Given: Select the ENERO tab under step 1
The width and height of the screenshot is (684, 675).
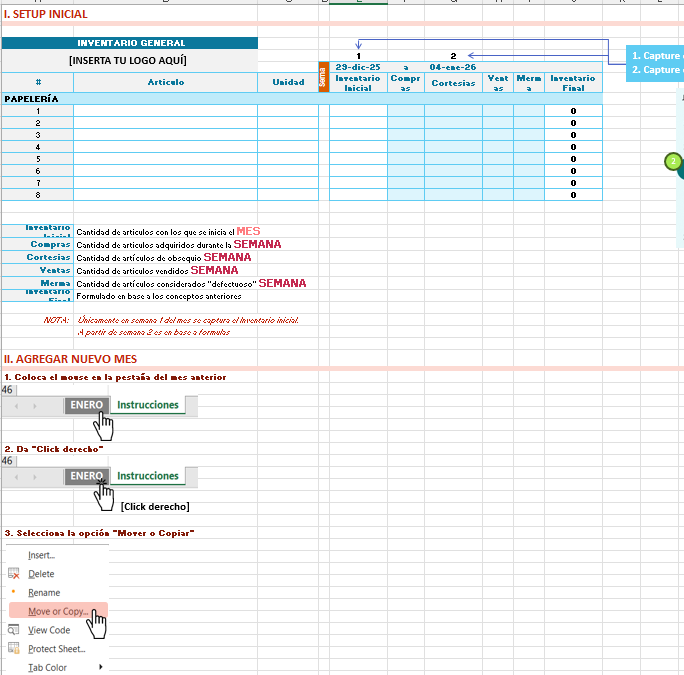Looking at the screenshot, I should (87, 405).
